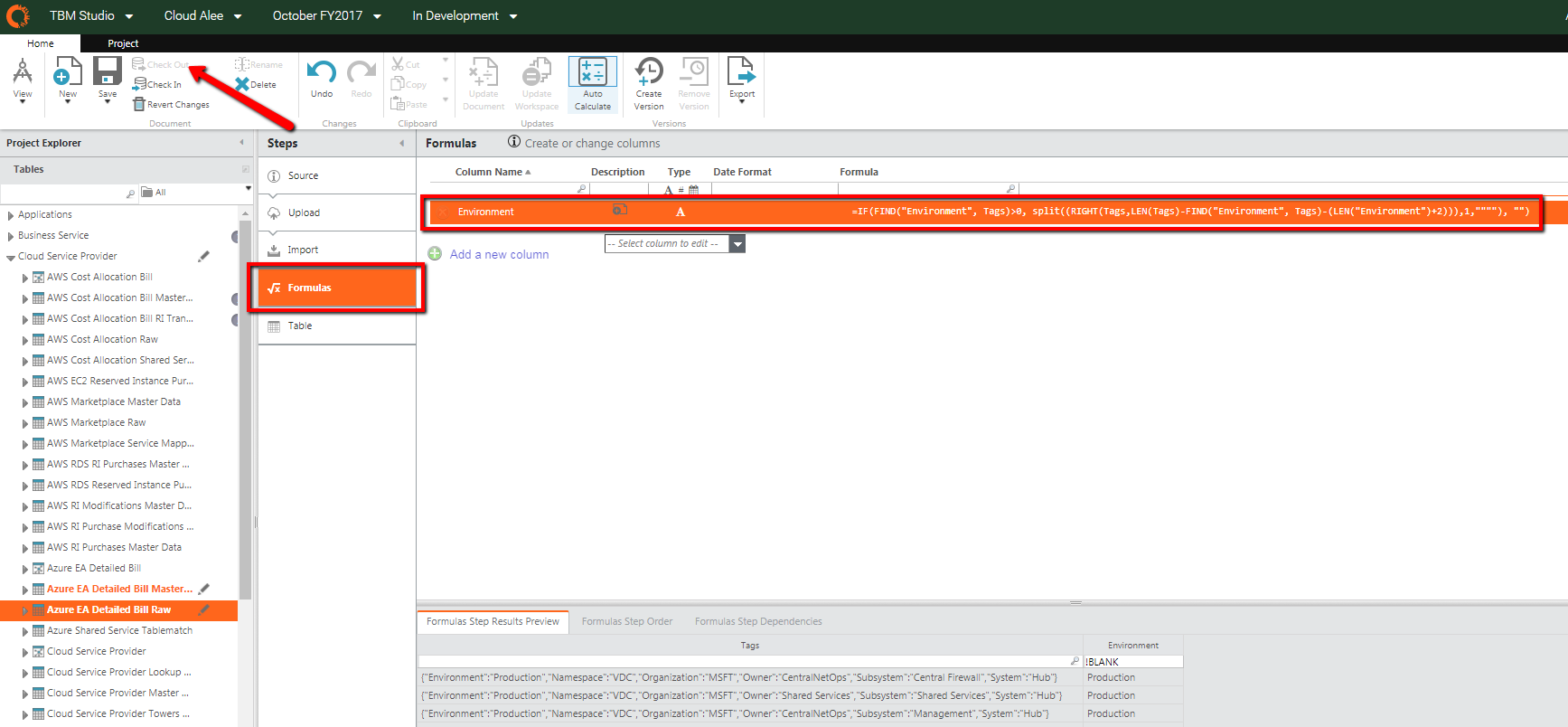The height and width of the screenshot is (727, 1568).
Task: Go to the Table step
Action: pos(337,326)
